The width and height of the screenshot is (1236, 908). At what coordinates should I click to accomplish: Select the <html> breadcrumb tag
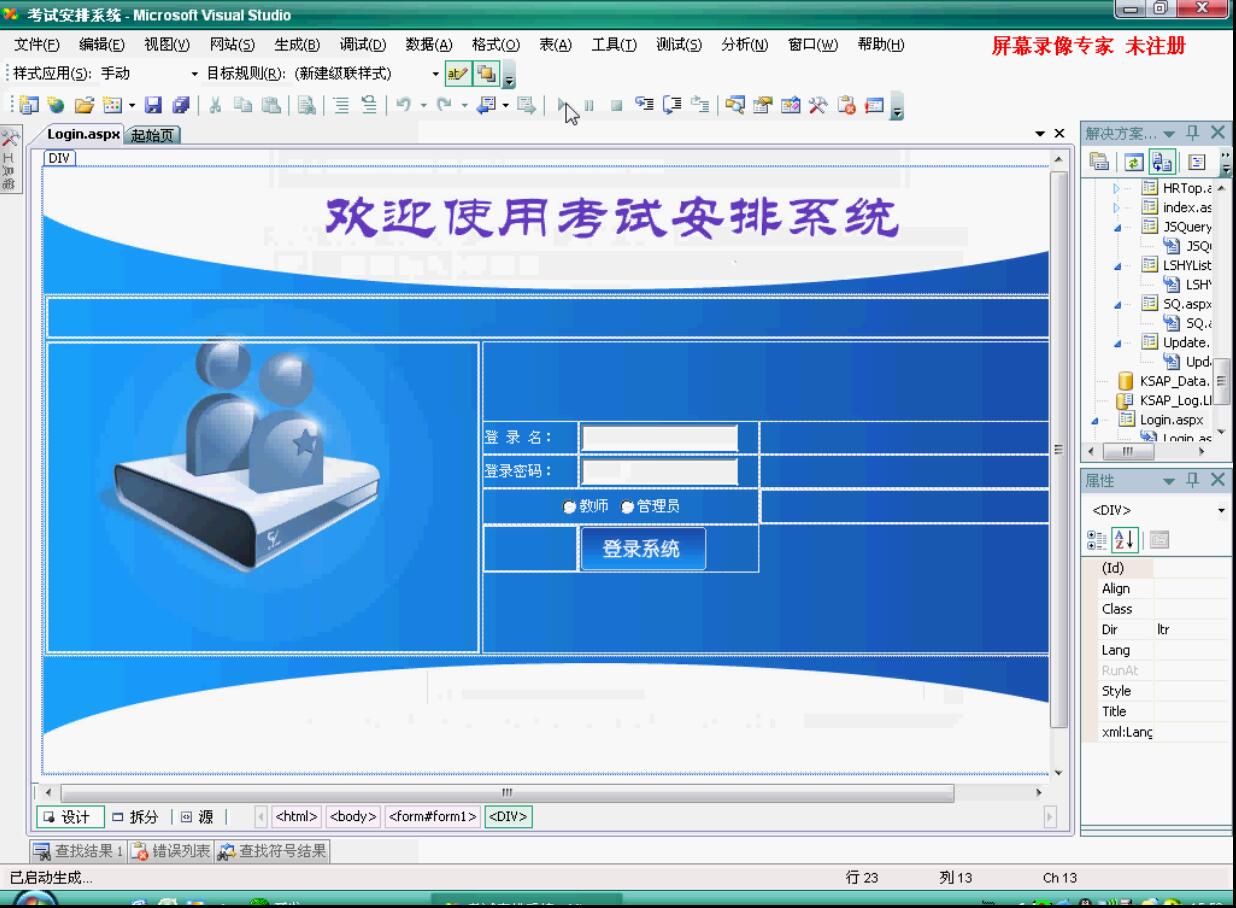coord(296,817)
